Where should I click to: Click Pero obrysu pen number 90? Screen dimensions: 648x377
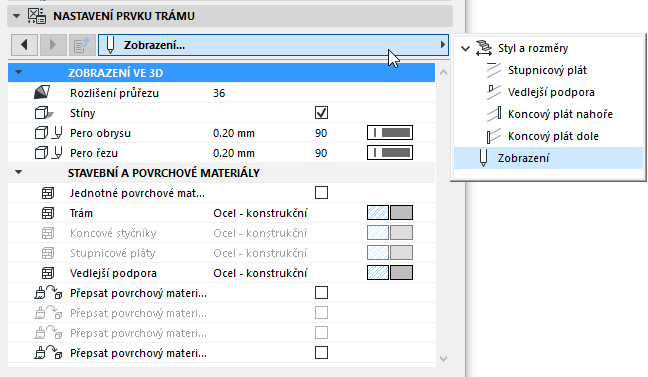321,133
